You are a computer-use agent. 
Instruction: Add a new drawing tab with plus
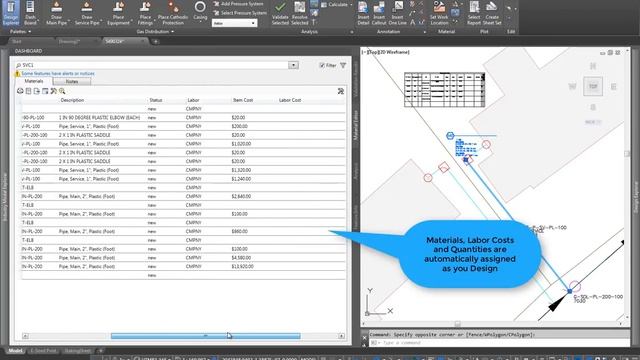point(156,41)
